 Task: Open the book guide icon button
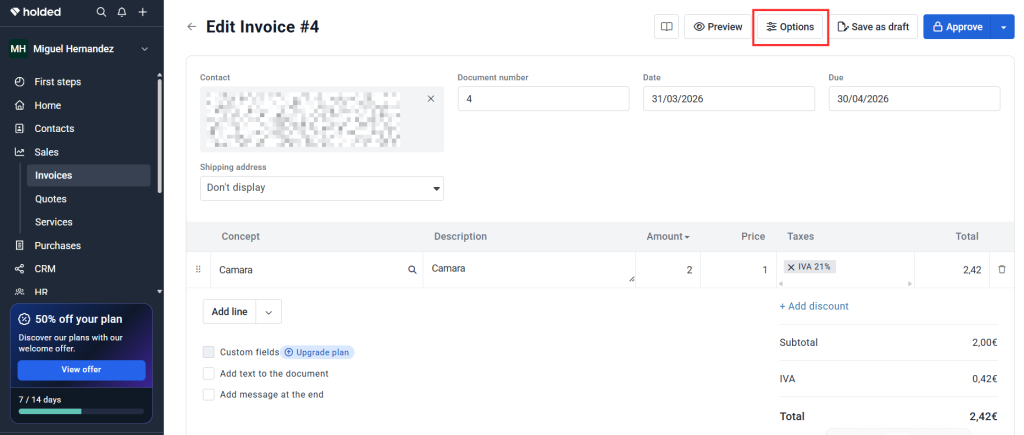(x=666, y=27)
